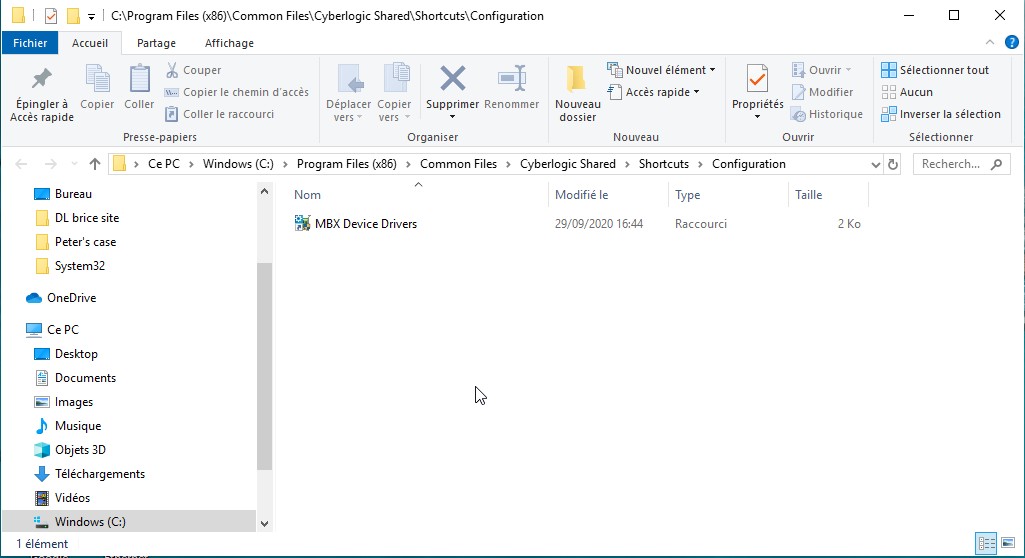Select the MBX Device Drivers shortcut
Image resolution: width=1025 pixels, height=558 pixels.
[x=356, y=223]
